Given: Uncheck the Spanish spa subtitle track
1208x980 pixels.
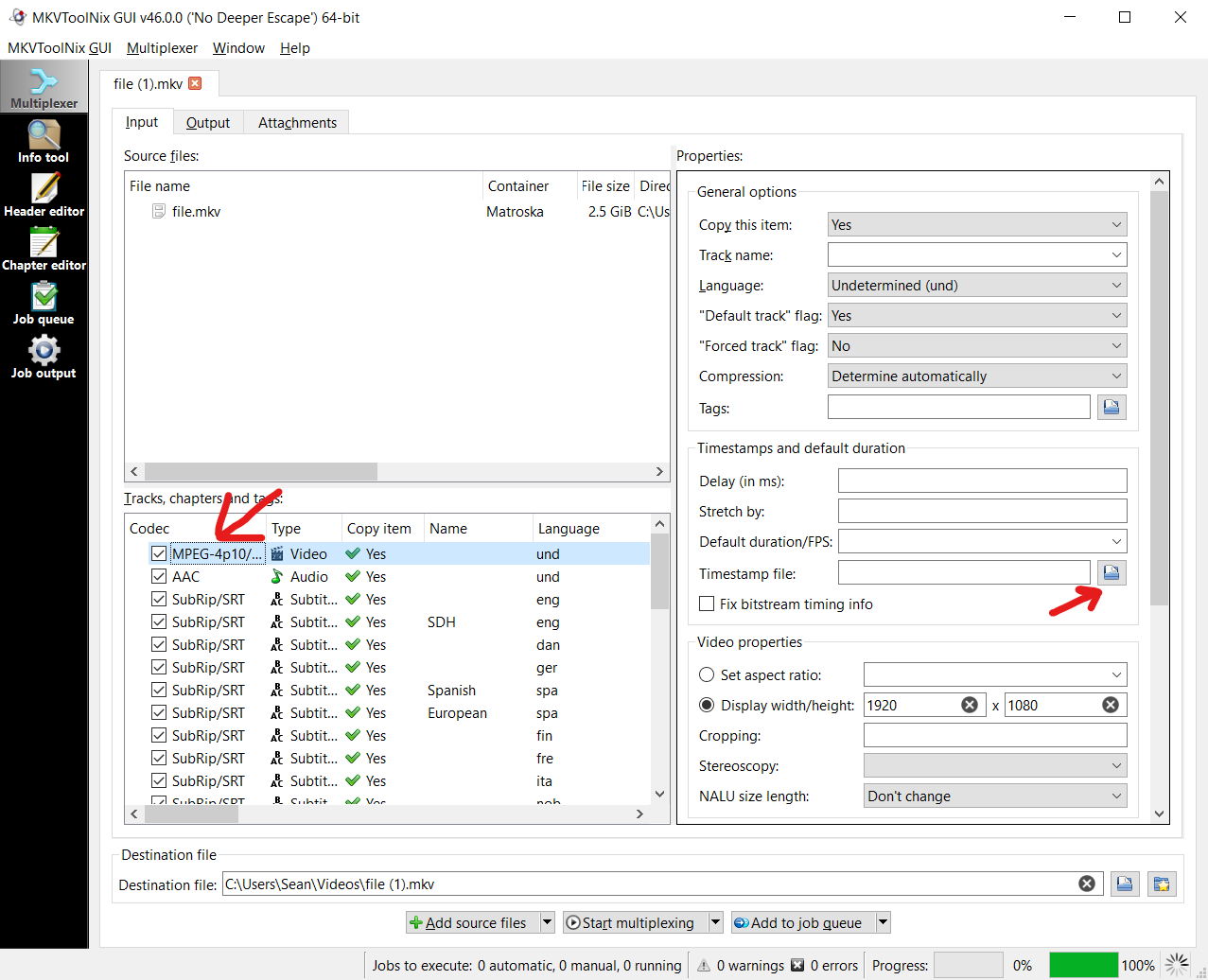Looking at the screenshot, I should click(159, 690).
